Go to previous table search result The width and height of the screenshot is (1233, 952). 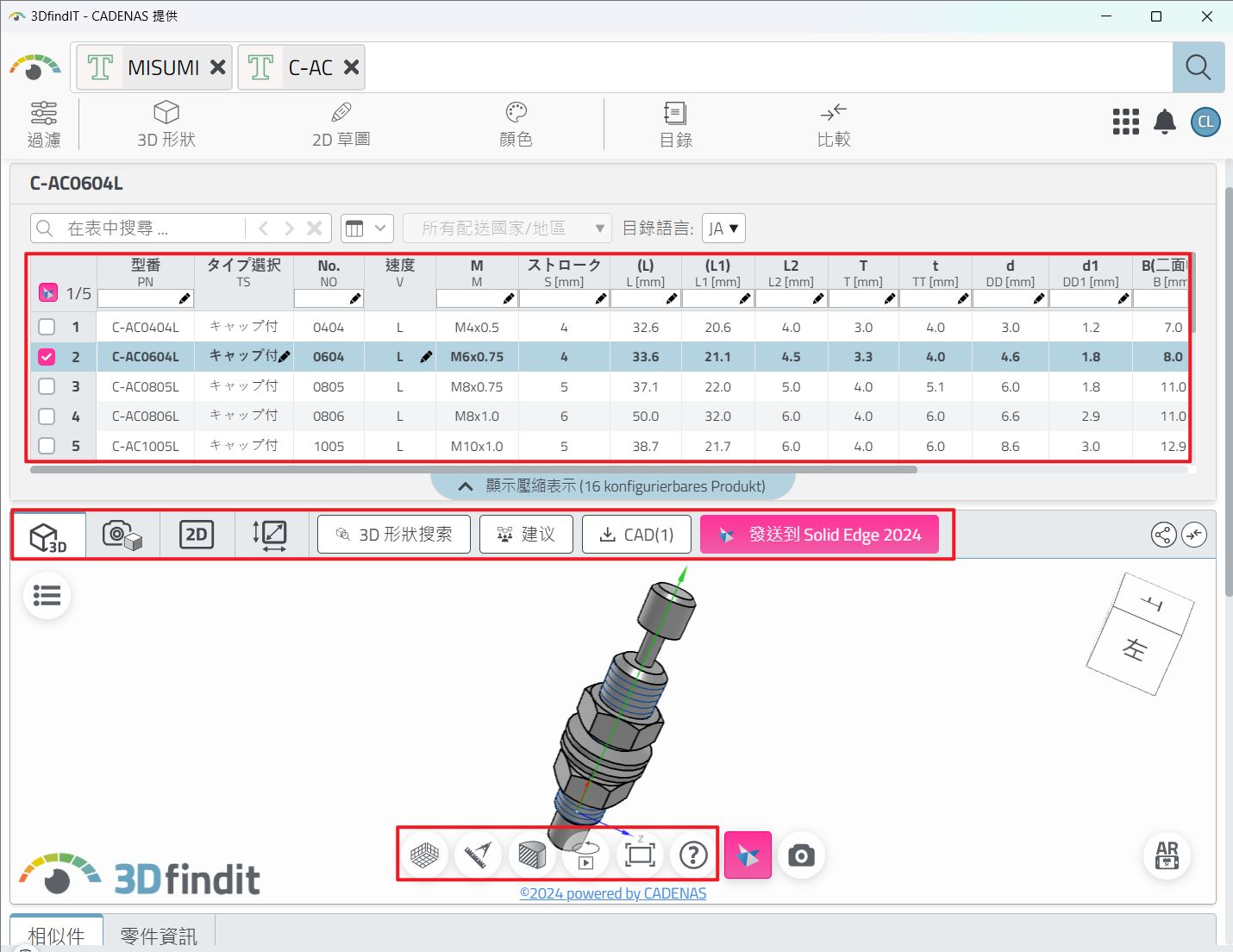263,229
